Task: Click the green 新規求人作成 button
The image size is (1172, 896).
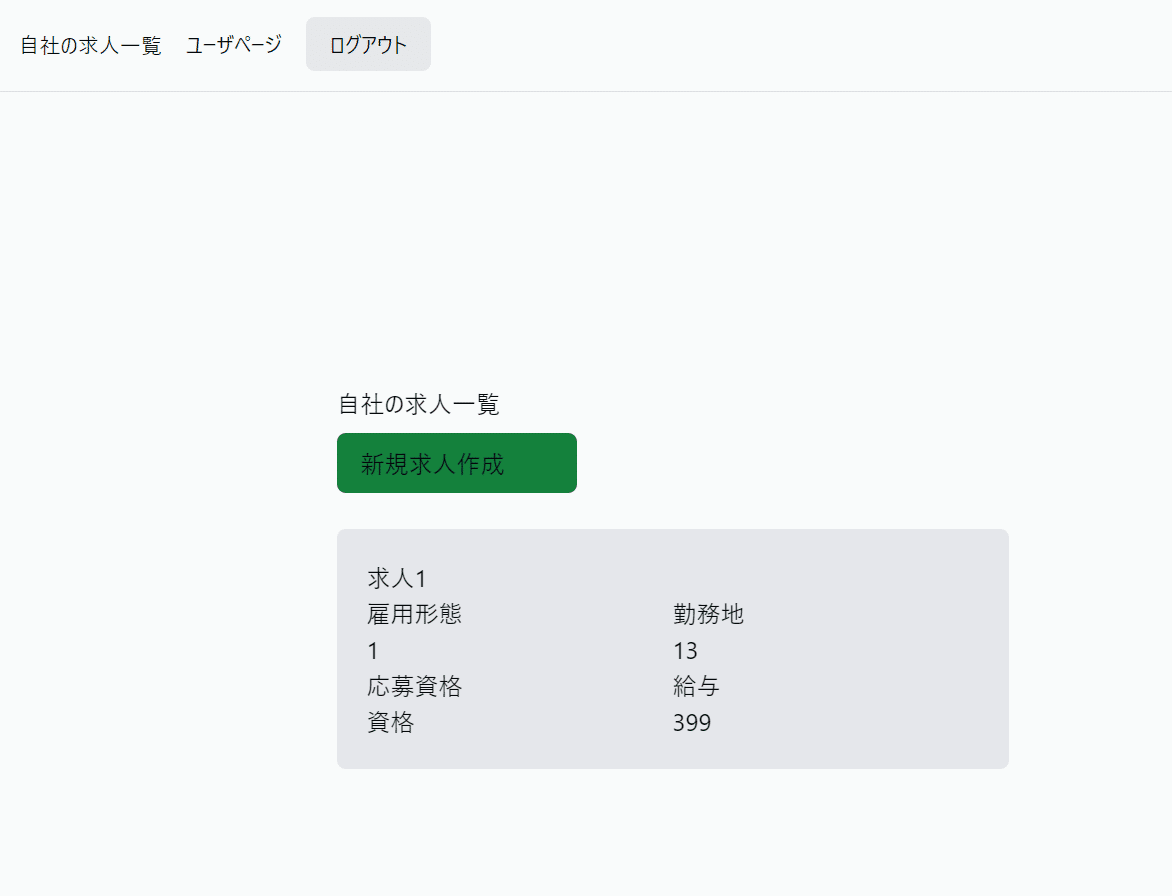Action: (456, 463)
